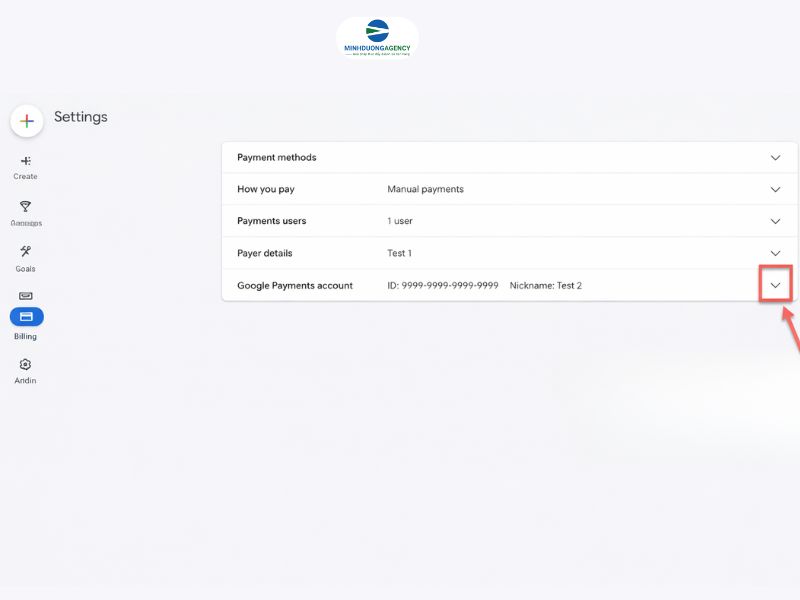Select the Campaigns icon in the sidebar
The height and width of the screenshot is (600, 800).
point(25,210)
